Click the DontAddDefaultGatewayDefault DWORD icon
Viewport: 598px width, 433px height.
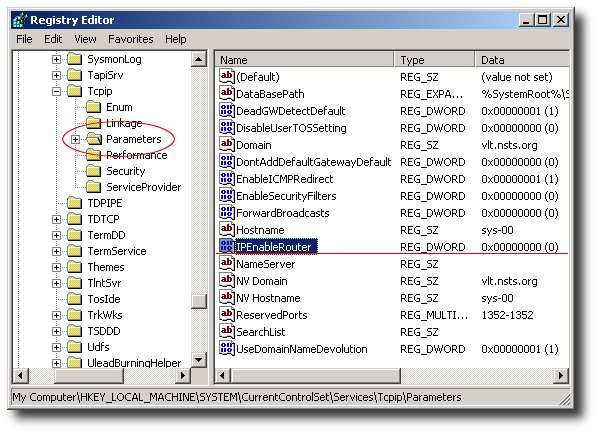tap(227, 162)
